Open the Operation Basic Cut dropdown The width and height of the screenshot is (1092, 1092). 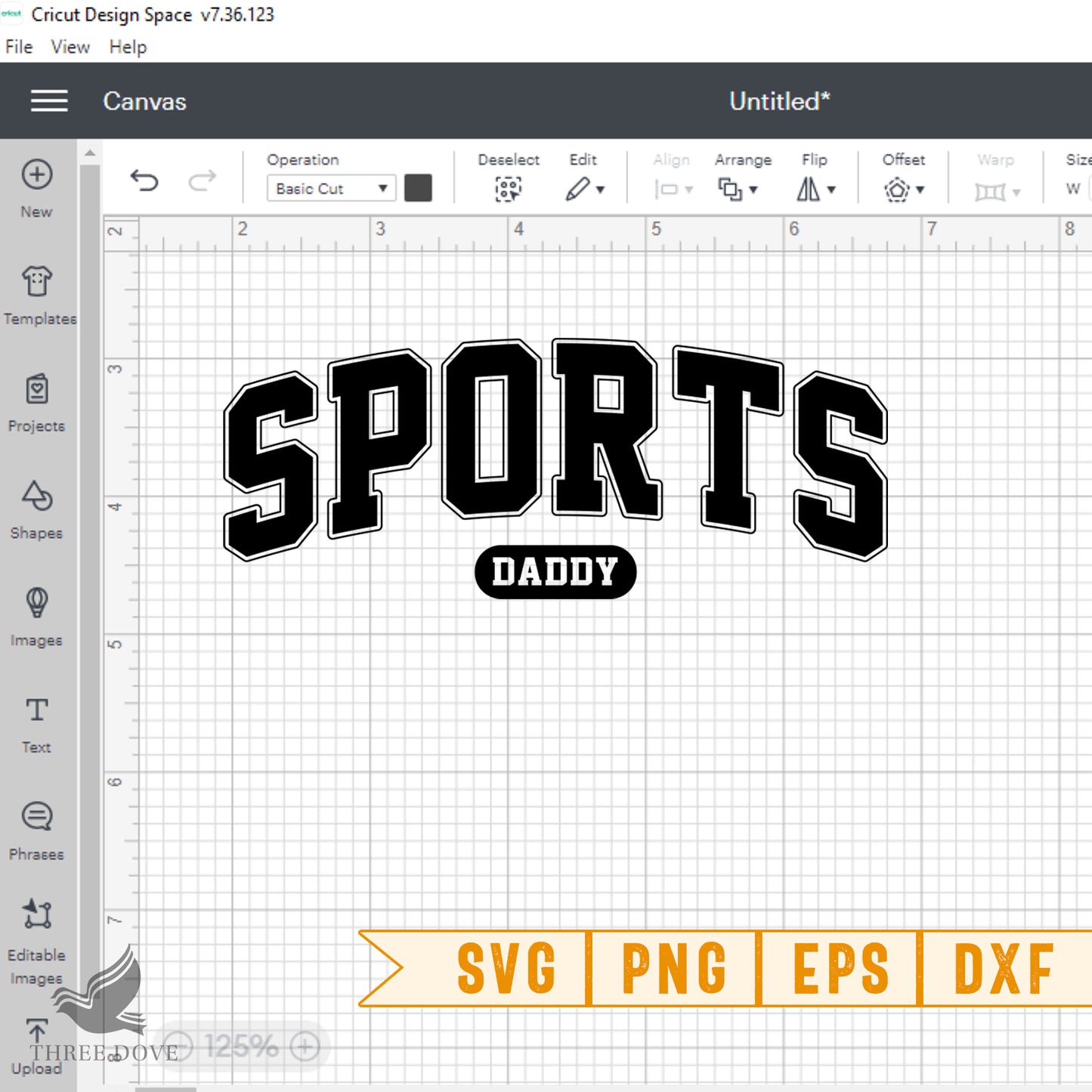point(331,188)
